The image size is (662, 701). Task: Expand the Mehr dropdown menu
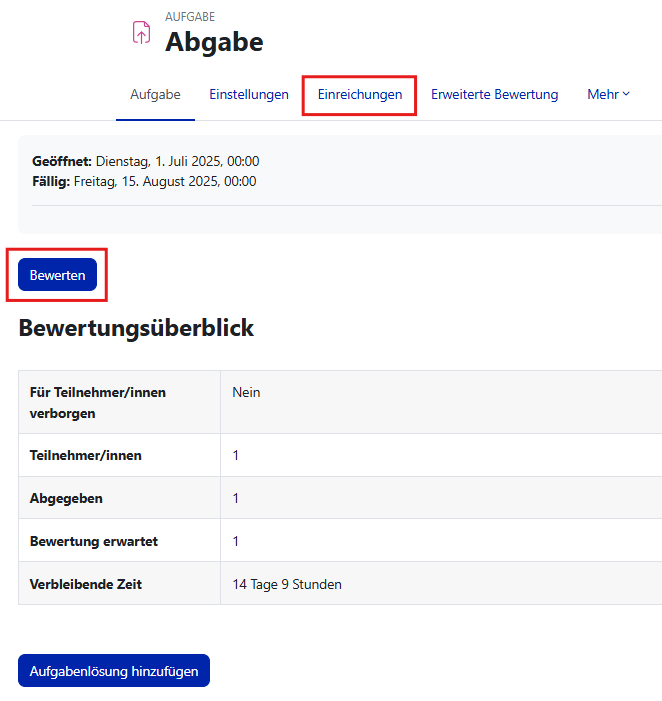[x=608, y=95]
